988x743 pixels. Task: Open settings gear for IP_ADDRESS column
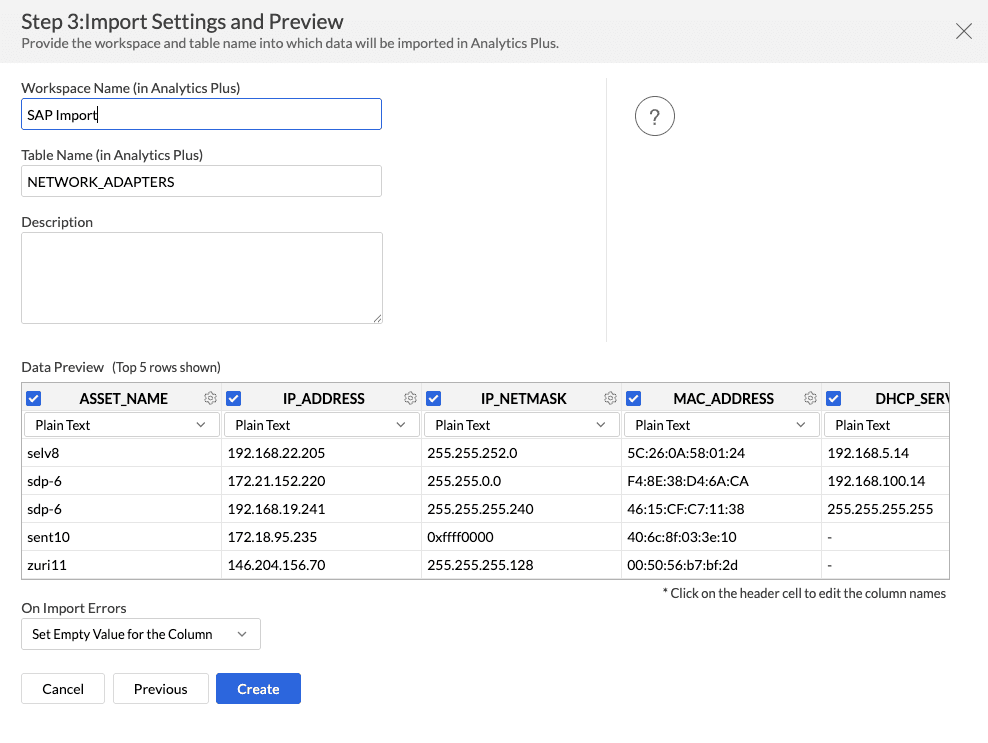(410, 398)
